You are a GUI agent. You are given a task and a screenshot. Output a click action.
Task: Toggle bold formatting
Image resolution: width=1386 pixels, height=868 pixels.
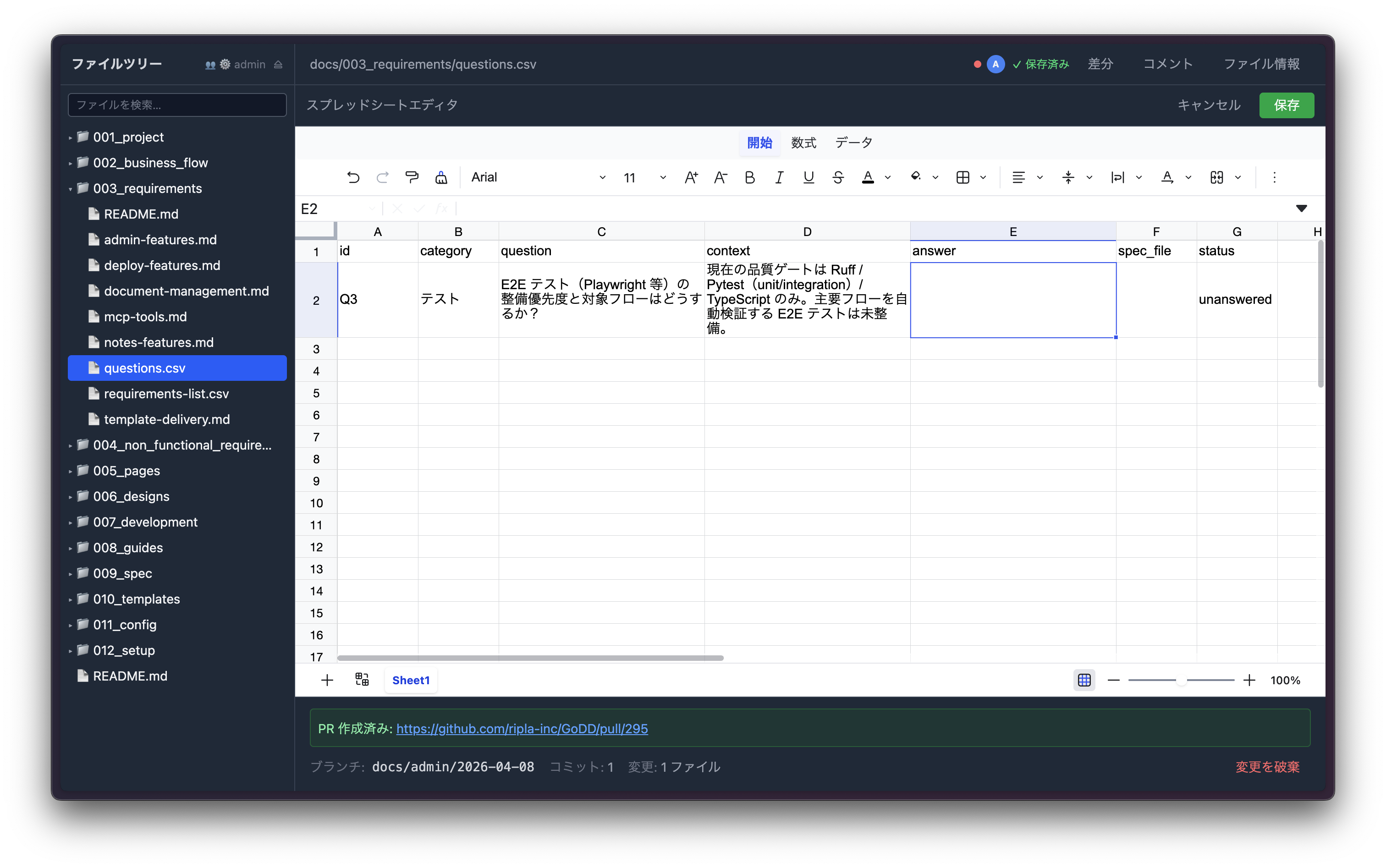[x=749, y=177]
